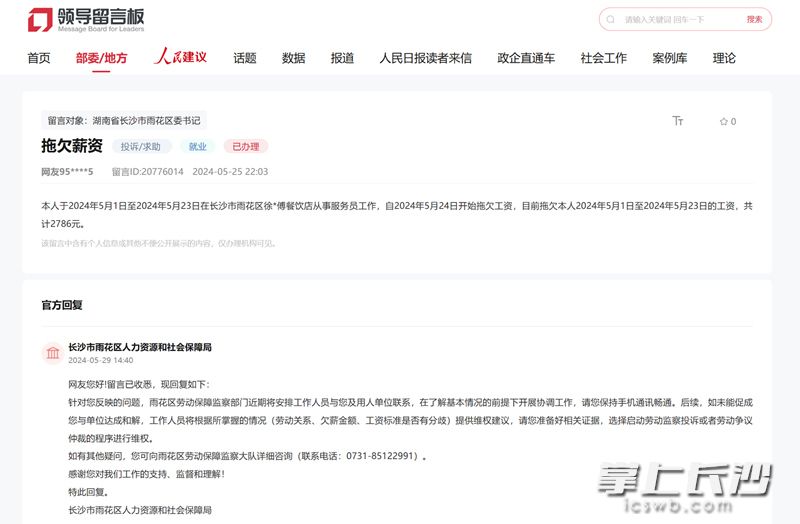This screenshot has width=800, height=524.
Task: Click the 已办理 status tag
Action: pos(245,147)
